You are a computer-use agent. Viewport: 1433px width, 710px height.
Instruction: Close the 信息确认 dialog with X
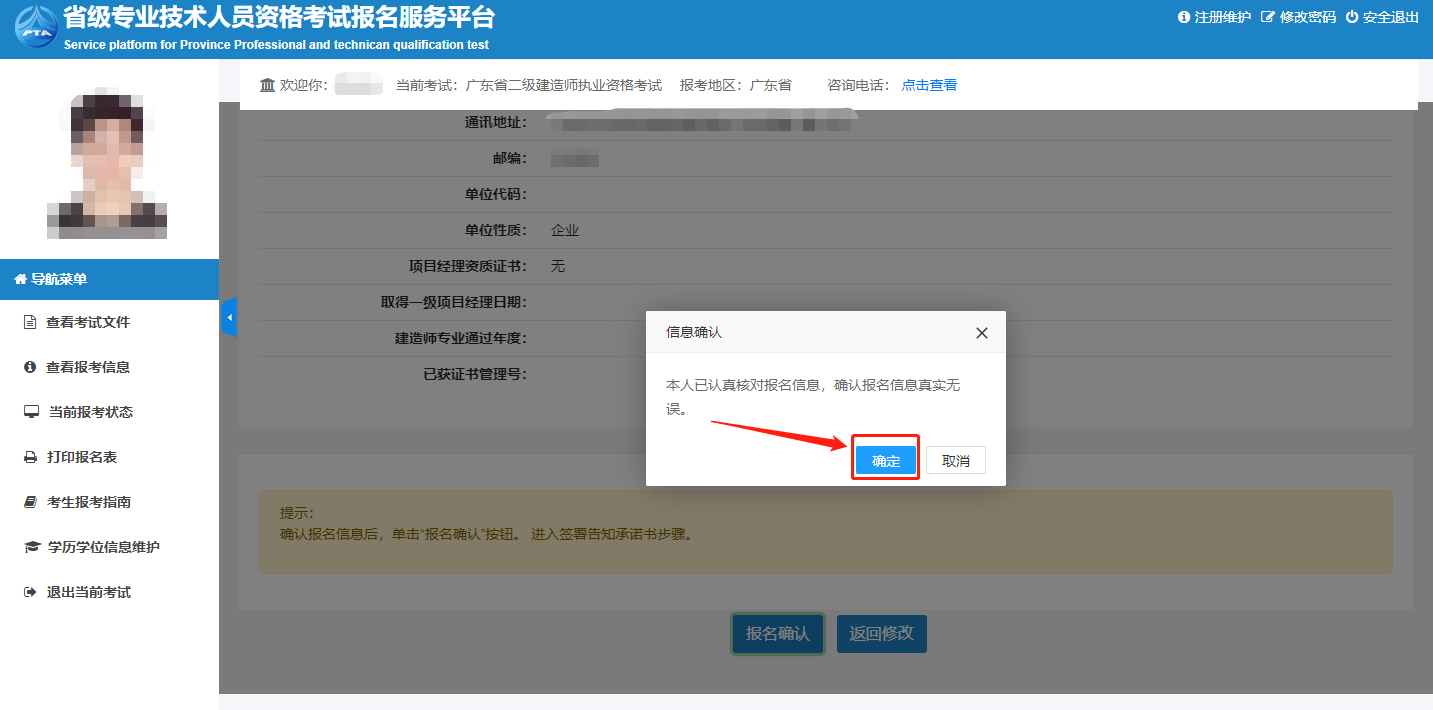pyautogui.click(x=981, y=333)
